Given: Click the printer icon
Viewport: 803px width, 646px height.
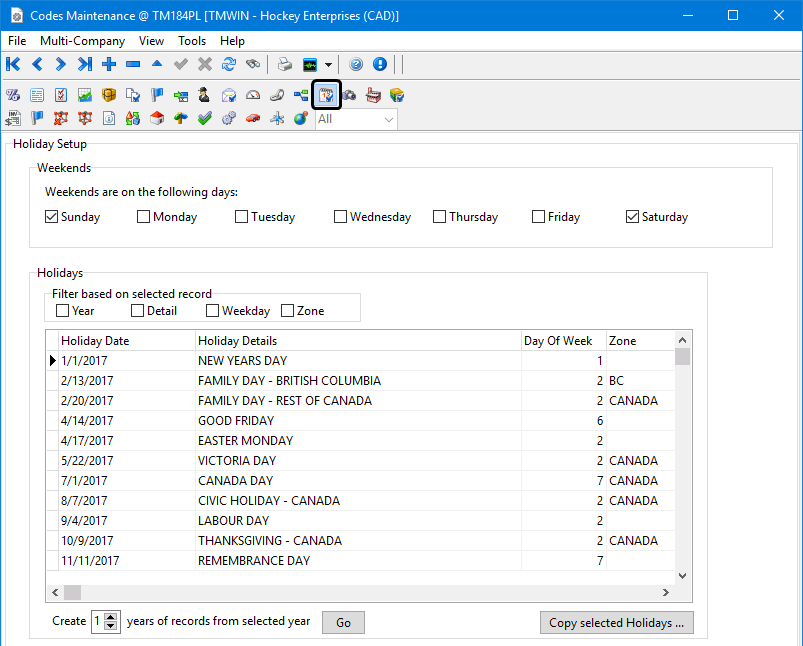Looking at the screenshot, I should point(285,65).
